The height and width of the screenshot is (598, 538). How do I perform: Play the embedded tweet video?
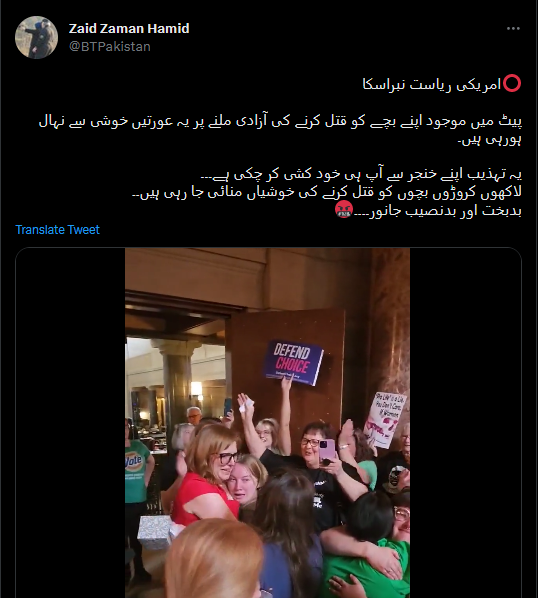coord(267,423)
